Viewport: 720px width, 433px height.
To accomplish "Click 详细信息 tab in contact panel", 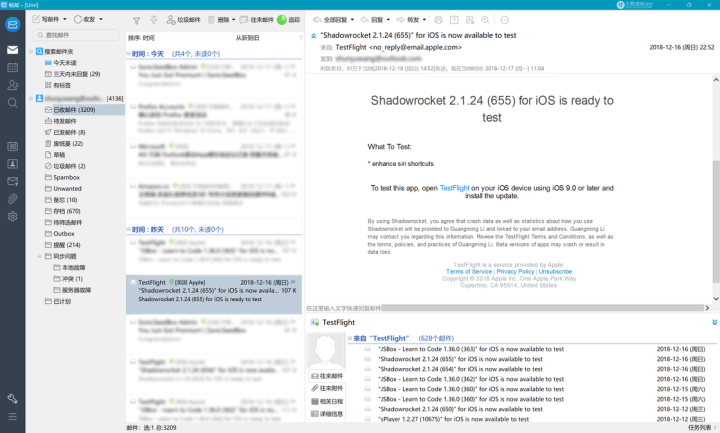I will (x=327, y=414).
